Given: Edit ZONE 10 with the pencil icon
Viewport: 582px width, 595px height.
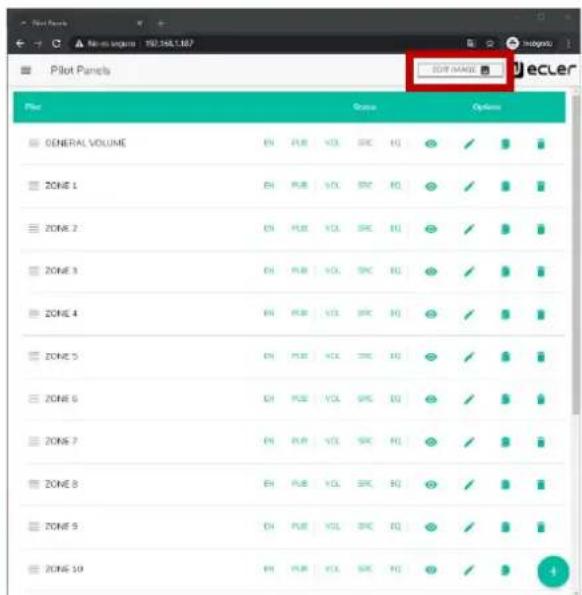Looking at the screenshot, I should click(x=469, y=570).
